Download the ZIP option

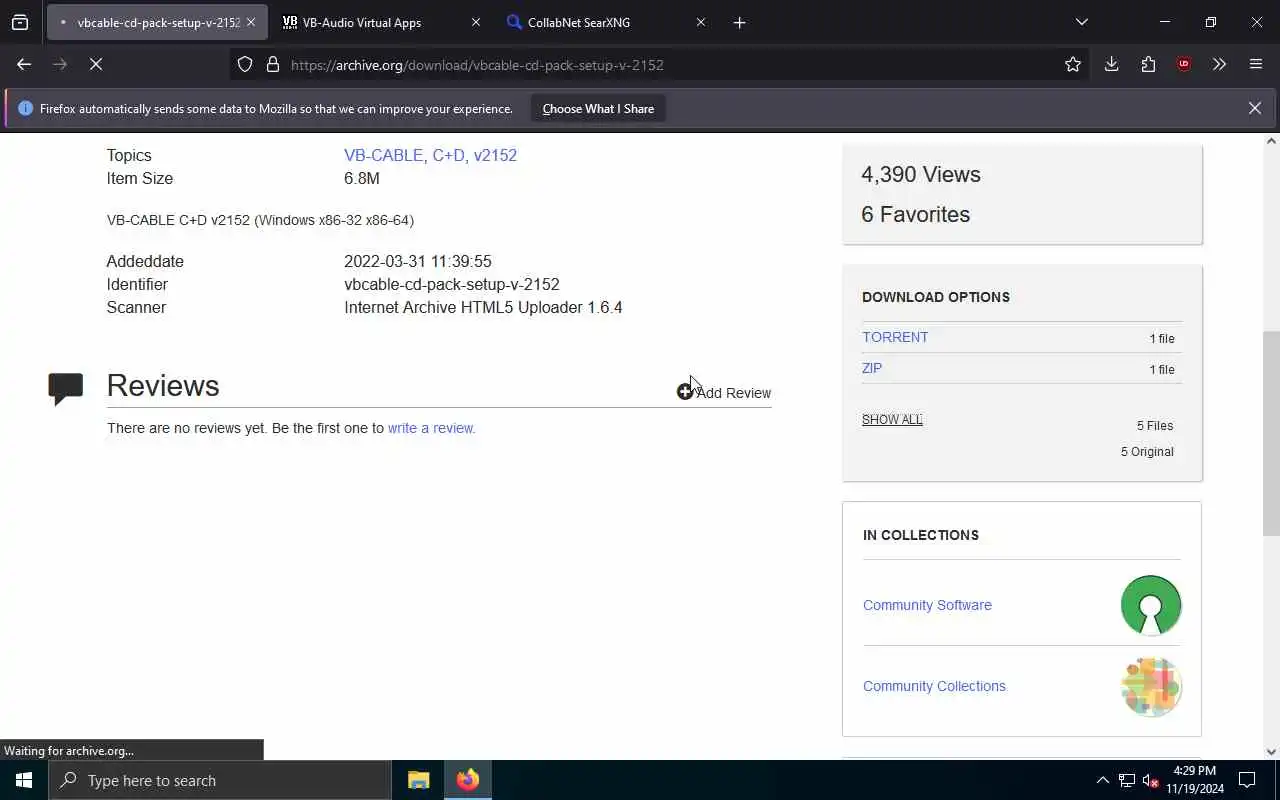click(872, 368)
